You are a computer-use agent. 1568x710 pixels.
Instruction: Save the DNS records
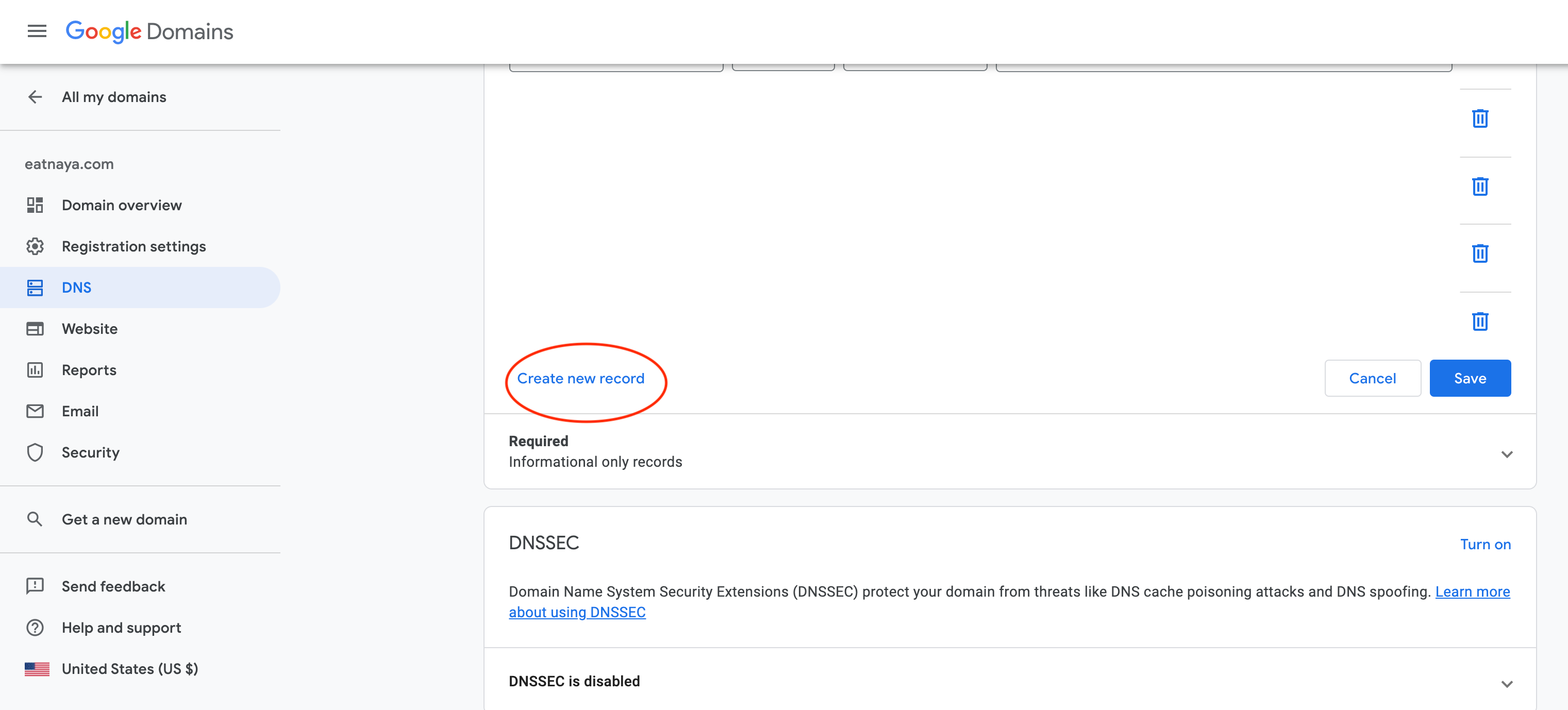point(1470,378)
